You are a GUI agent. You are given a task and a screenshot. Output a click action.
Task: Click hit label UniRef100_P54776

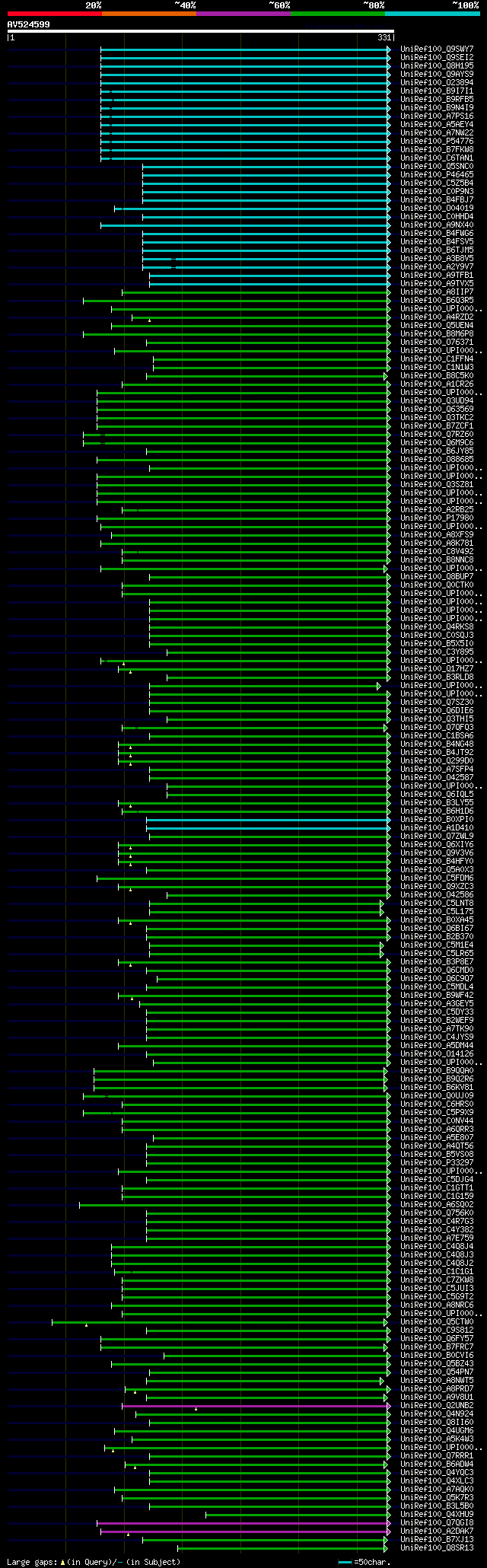437,142
